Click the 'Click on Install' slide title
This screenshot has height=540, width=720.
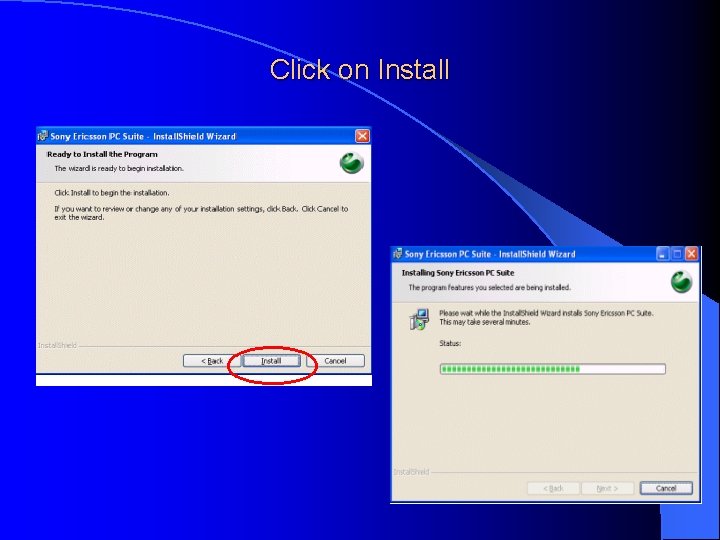coord(359,70)
